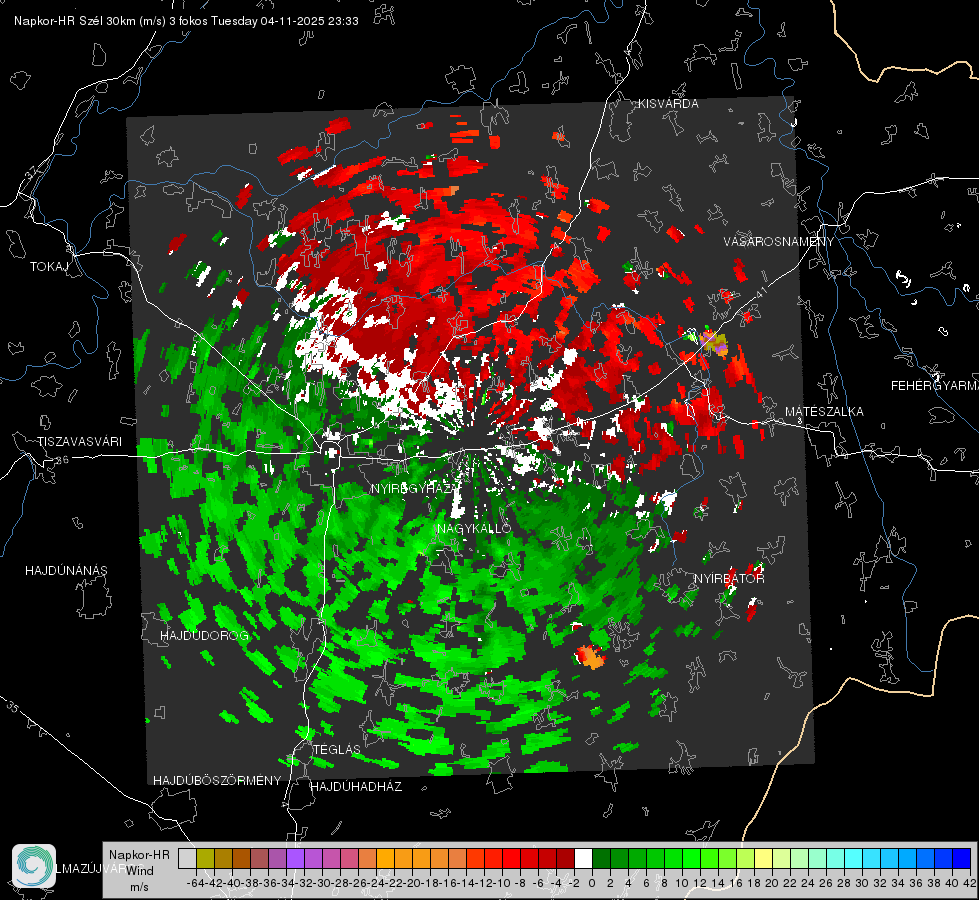Click the Wind label in legend

click(140, 871)
